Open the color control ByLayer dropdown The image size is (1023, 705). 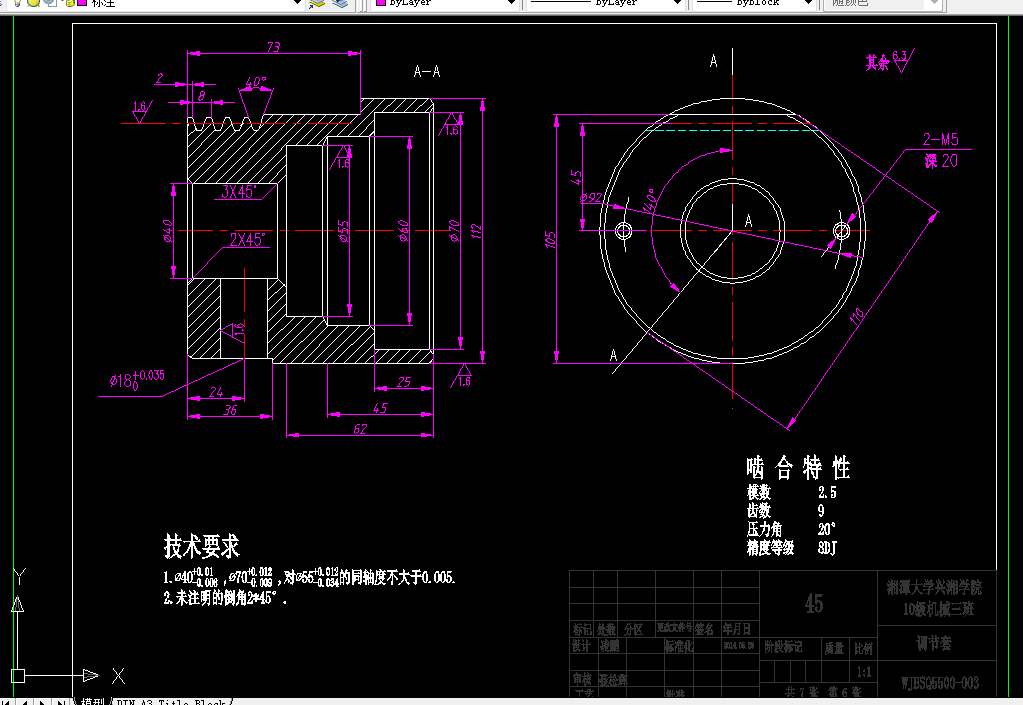512,3
